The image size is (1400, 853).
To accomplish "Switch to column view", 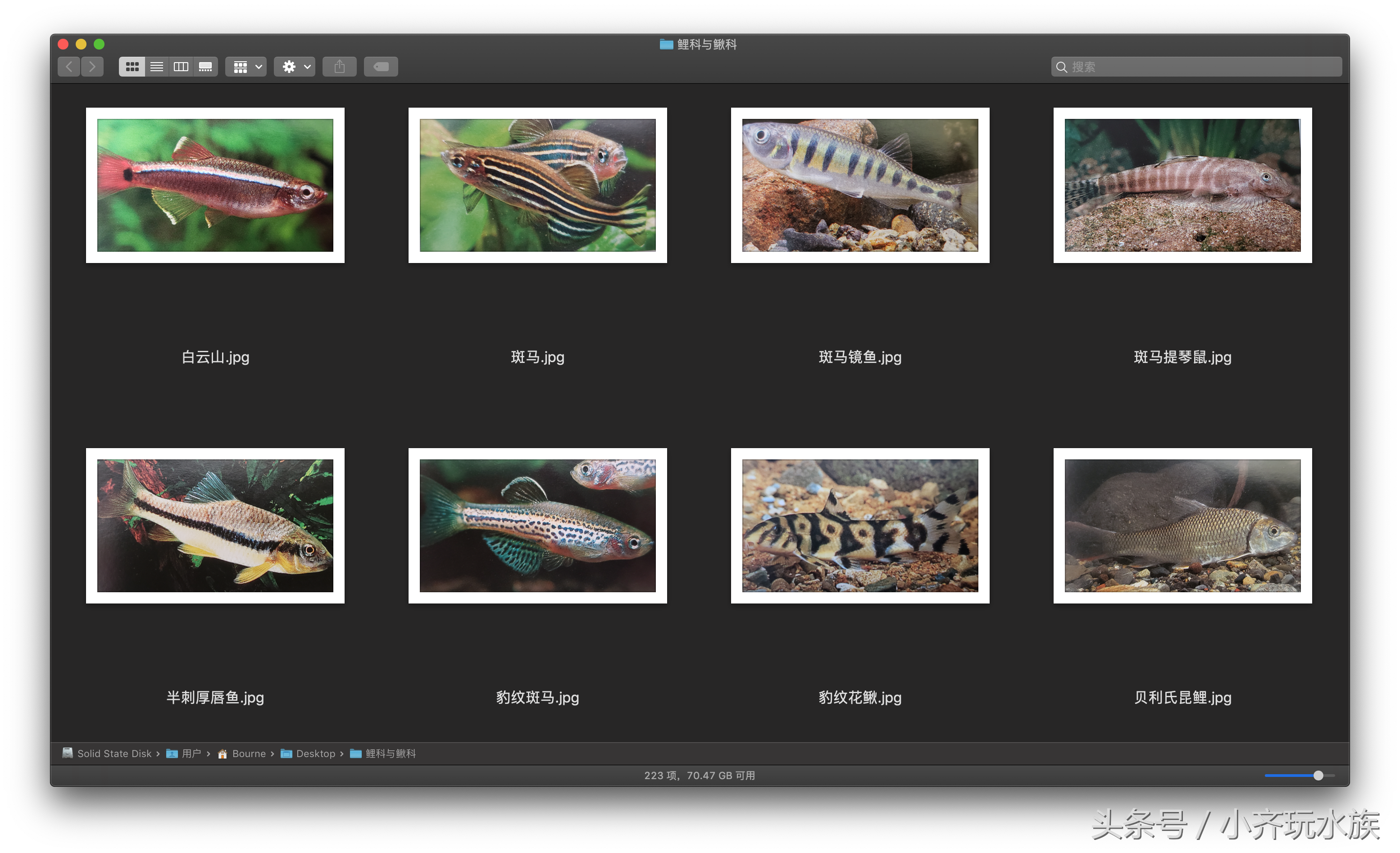I will click(181, 67).
